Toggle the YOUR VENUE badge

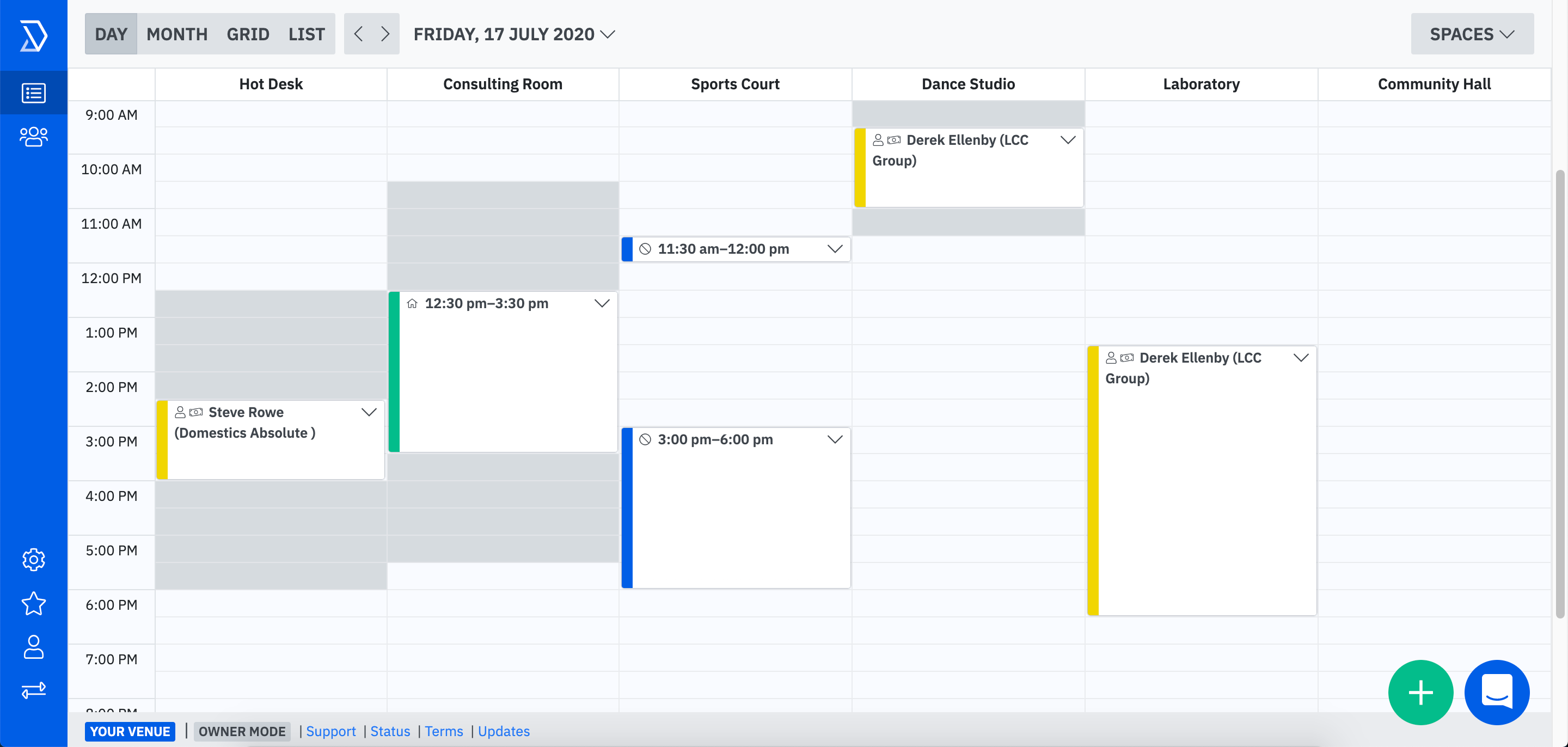tap(130, 731)
